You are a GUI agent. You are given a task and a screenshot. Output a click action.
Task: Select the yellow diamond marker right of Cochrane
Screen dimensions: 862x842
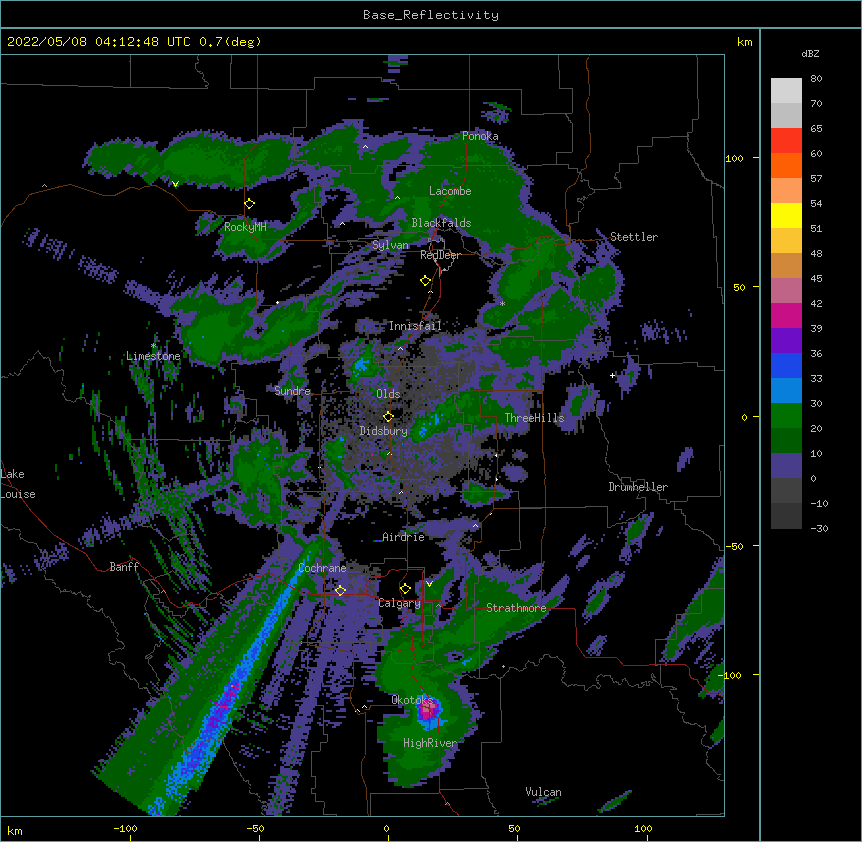(x=340, y=591)
